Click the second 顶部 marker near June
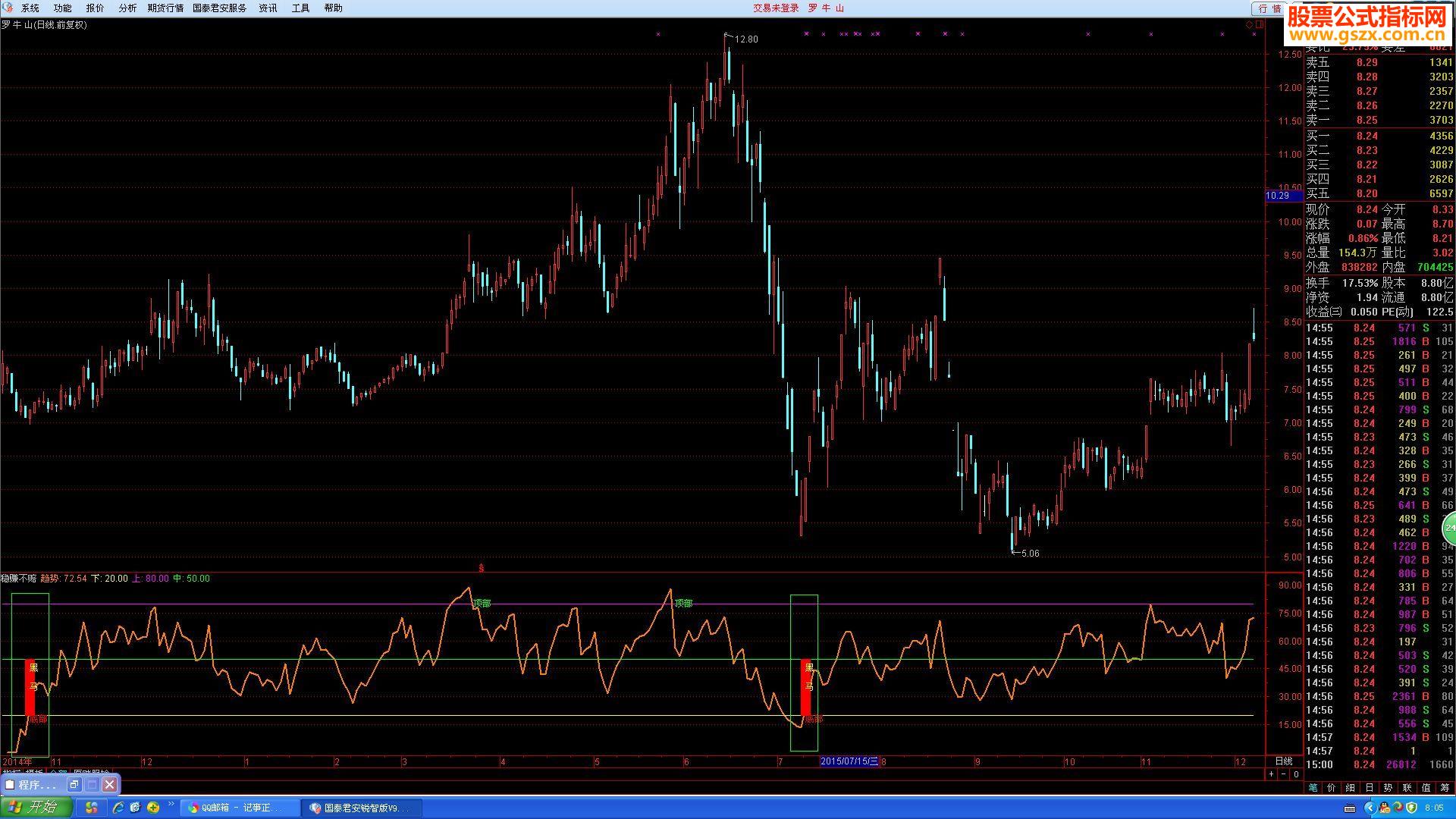Viewport: 1456px width, 819px height. 683,604
